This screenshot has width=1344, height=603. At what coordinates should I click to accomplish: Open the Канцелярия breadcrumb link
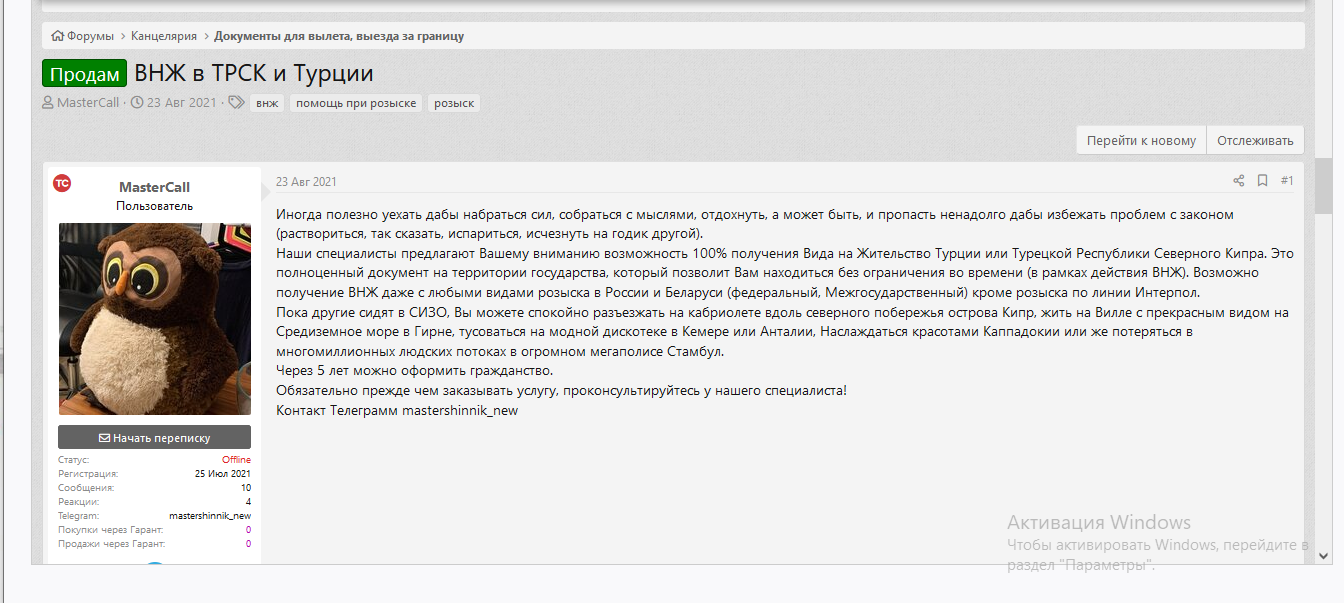point(165,36)
